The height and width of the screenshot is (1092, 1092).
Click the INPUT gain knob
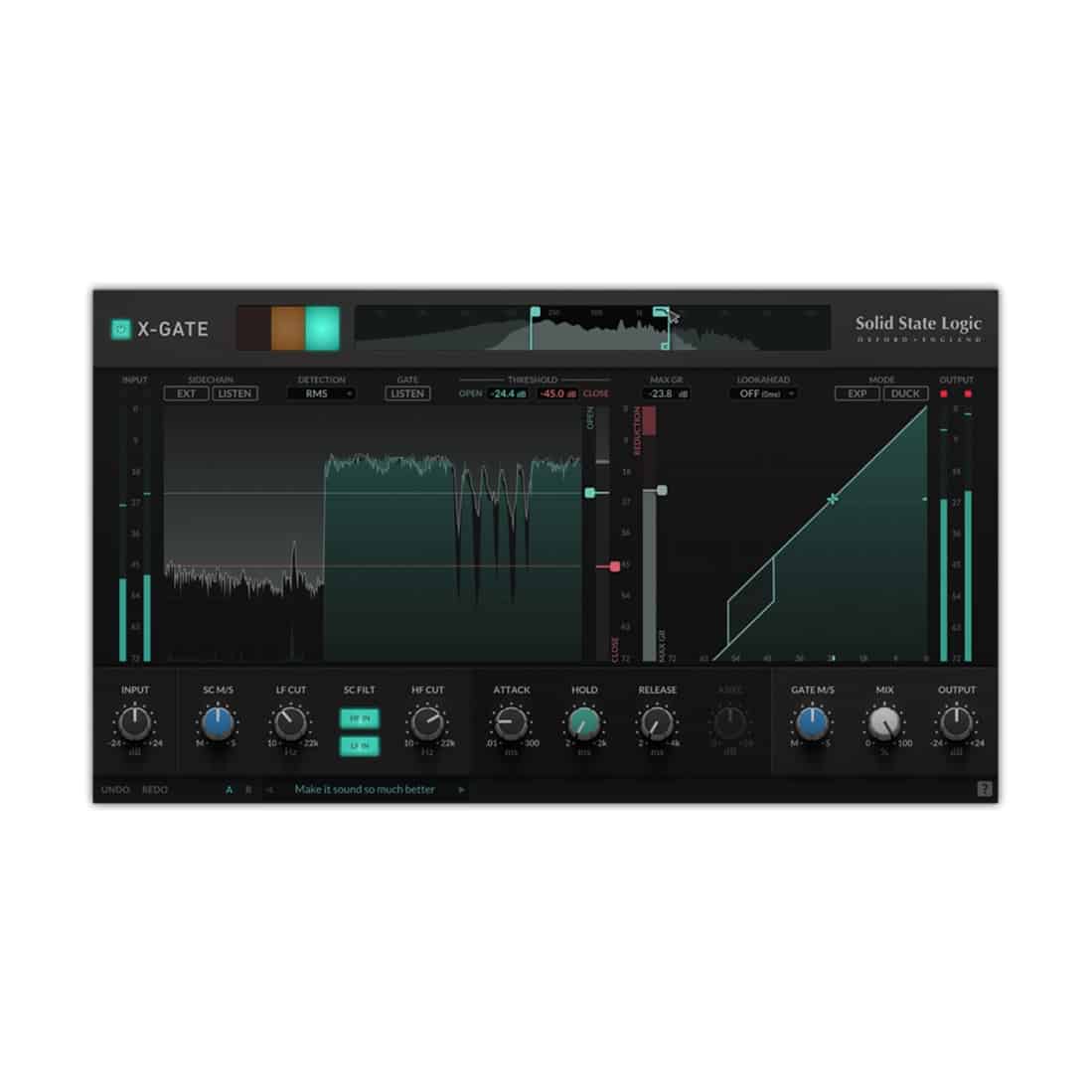click(134, 723)
